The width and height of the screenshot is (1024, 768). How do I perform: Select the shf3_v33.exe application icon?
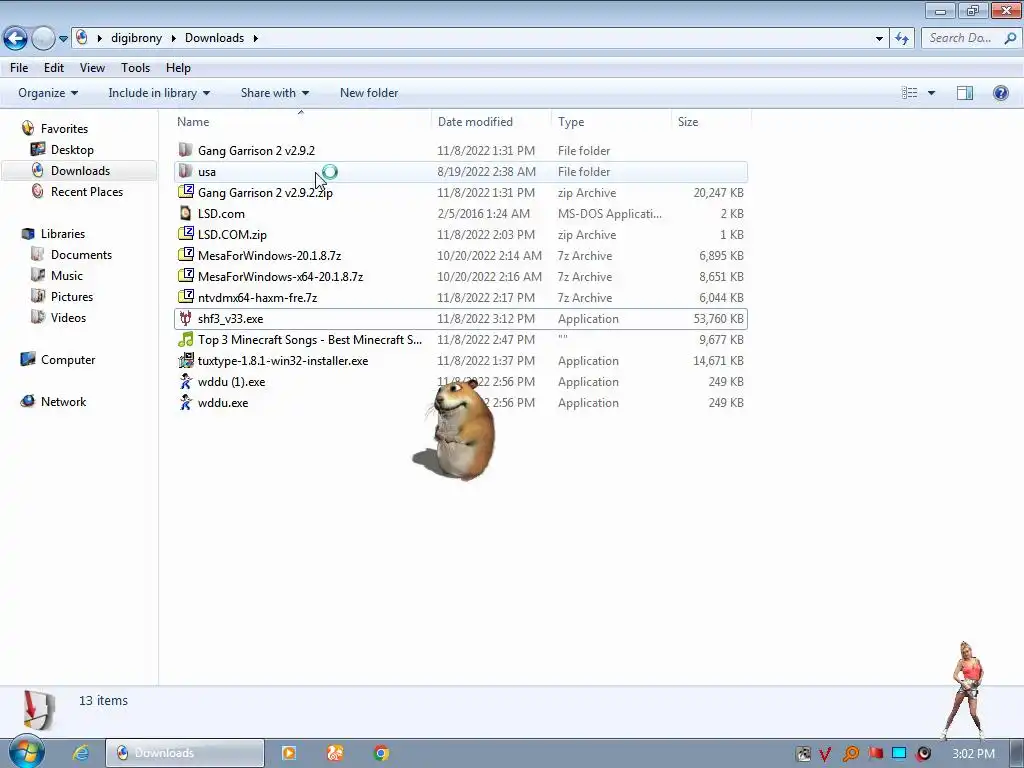click(x=186, y=319)
